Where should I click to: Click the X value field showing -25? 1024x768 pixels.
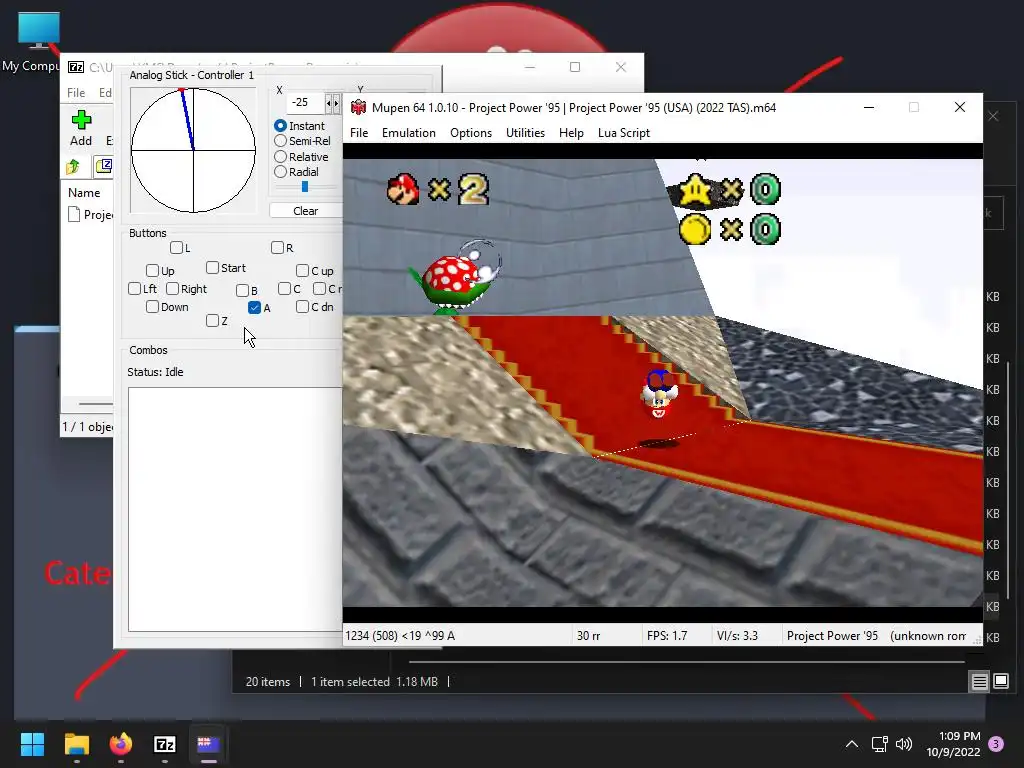click(x=306, y=103)
